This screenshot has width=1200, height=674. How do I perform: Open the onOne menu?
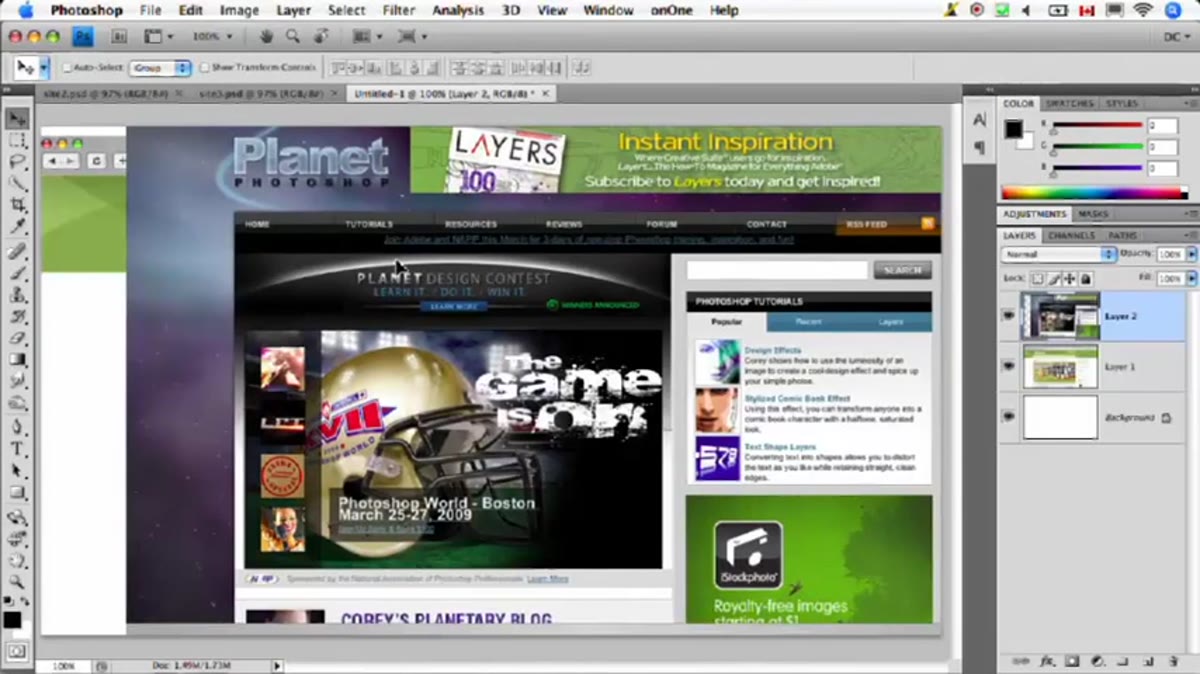click(x=671, y=11)
